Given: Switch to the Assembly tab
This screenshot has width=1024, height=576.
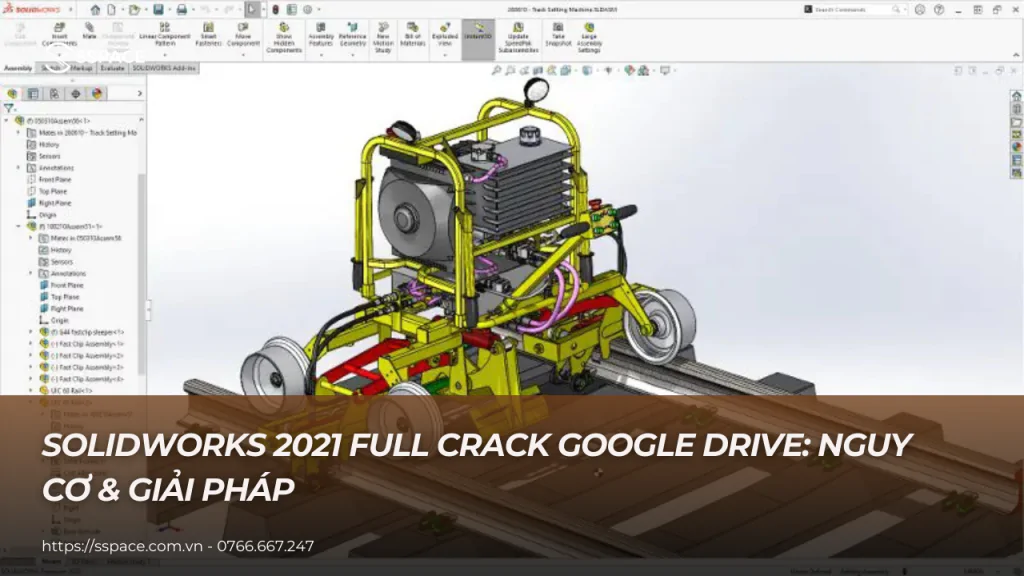Looking at the screenshot, I should (x=18, y=68).
